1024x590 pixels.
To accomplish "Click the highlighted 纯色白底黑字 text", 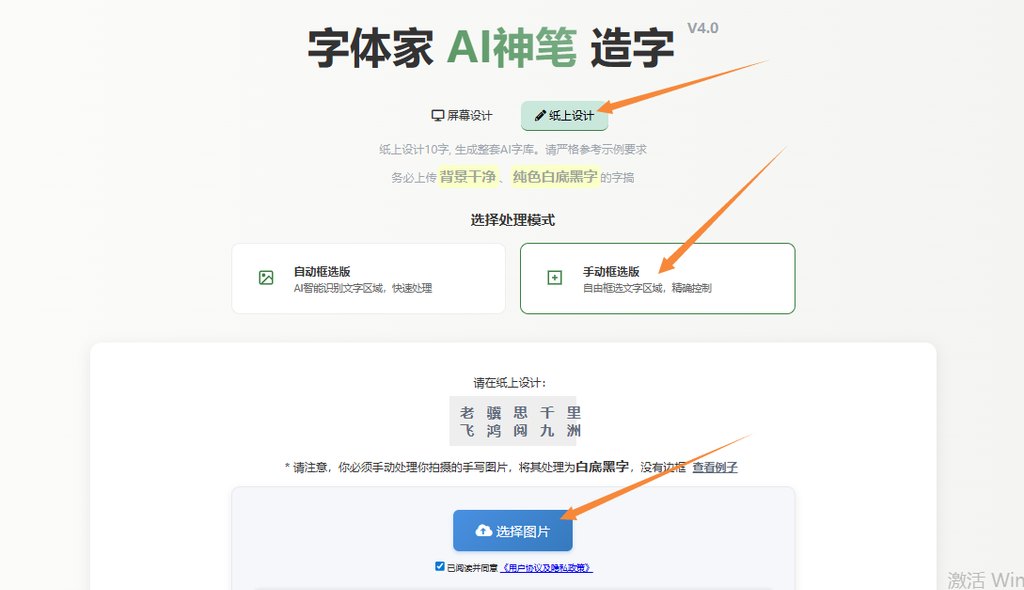I will pyautogui.click(x=555, y=176).
